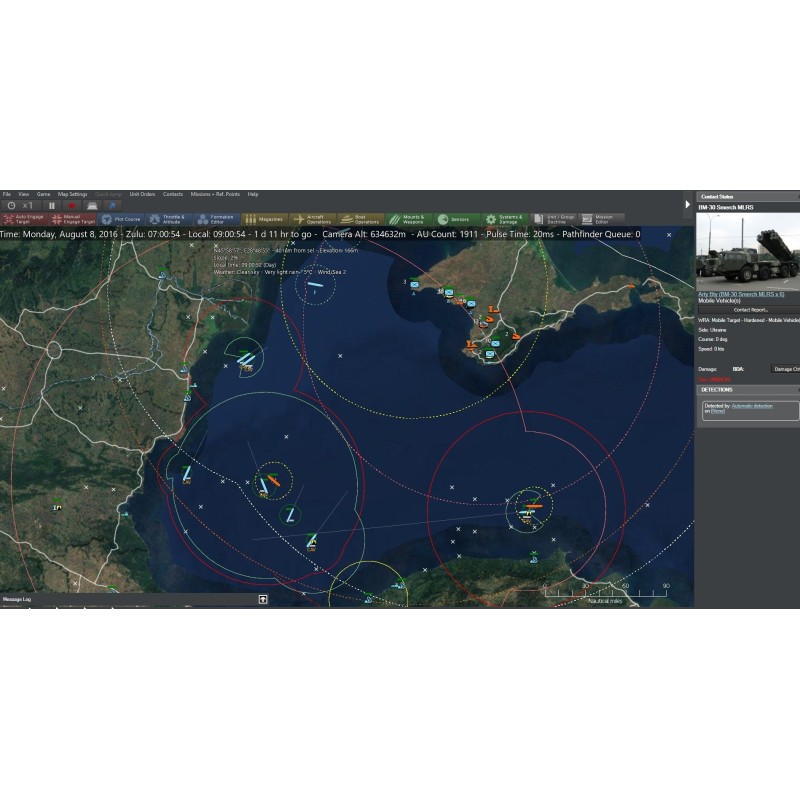This screenshot has width=800, height=800.
Task: Open the Sensors window
Action: click(454, 219)
